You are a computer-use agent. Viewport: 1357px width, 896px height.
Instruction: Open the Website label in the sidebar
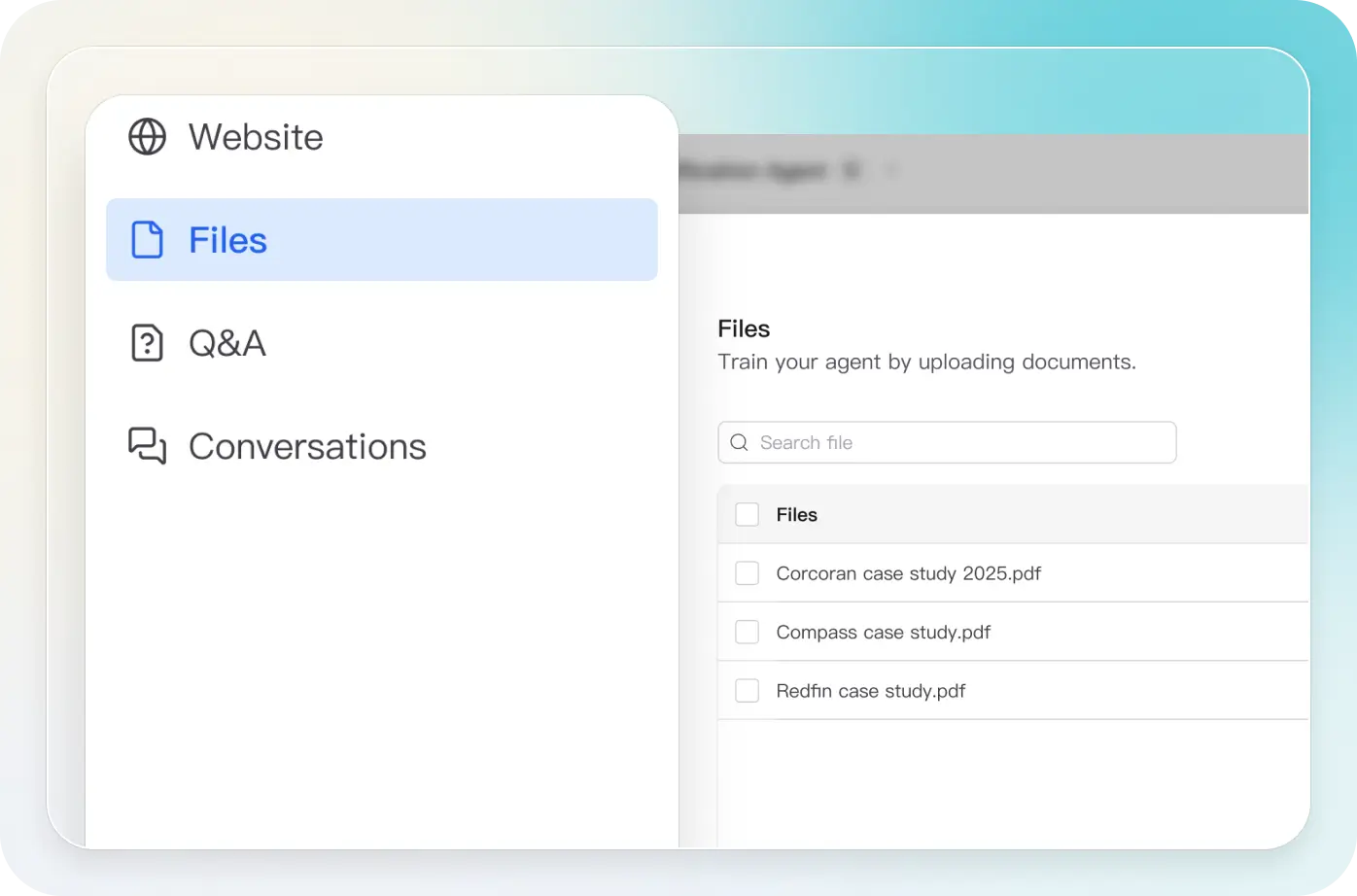[256, 137]
